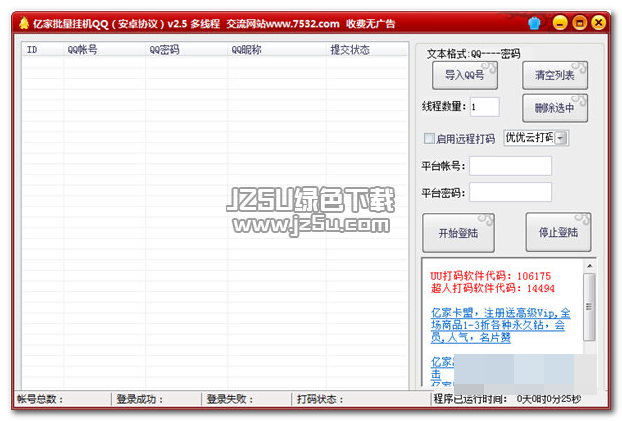Screen dimensions: 622x421
Task: Click the 导入QQ号 button
Action: coord(465,75)
